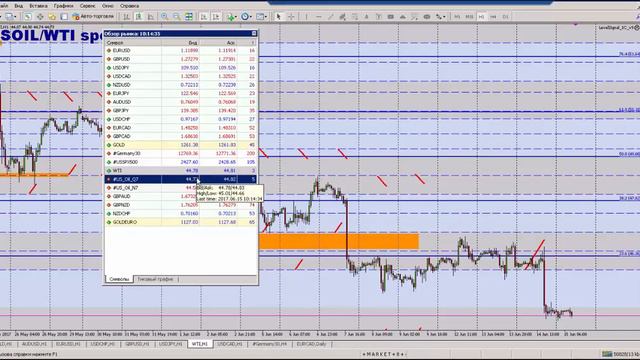Open the Графики menu

tap(64, 6)
